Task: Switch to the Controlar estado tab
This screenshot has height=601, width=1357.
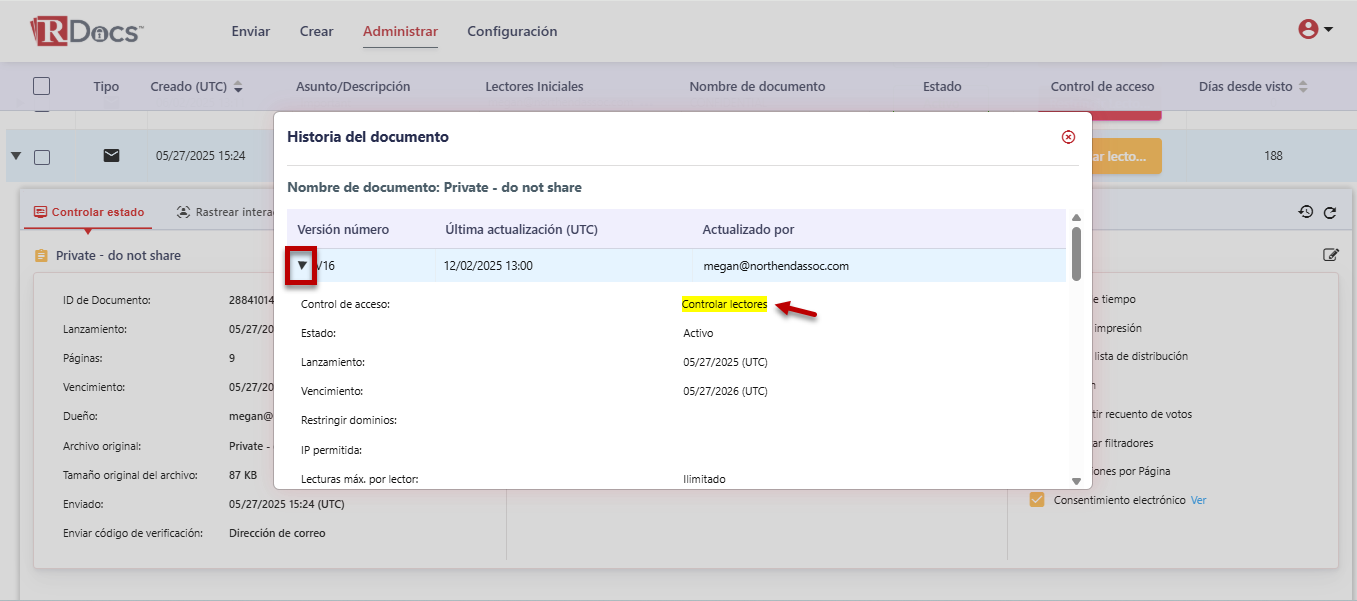Action: coord(88,212)
